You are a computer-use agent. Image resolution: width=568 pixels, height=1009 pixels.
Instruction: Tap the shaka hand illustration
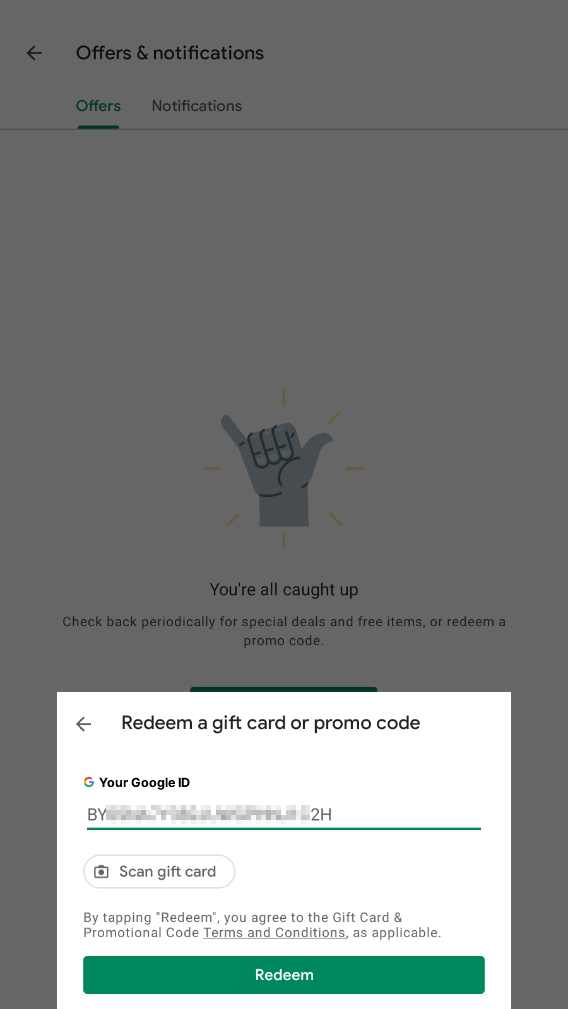point(283,468)
